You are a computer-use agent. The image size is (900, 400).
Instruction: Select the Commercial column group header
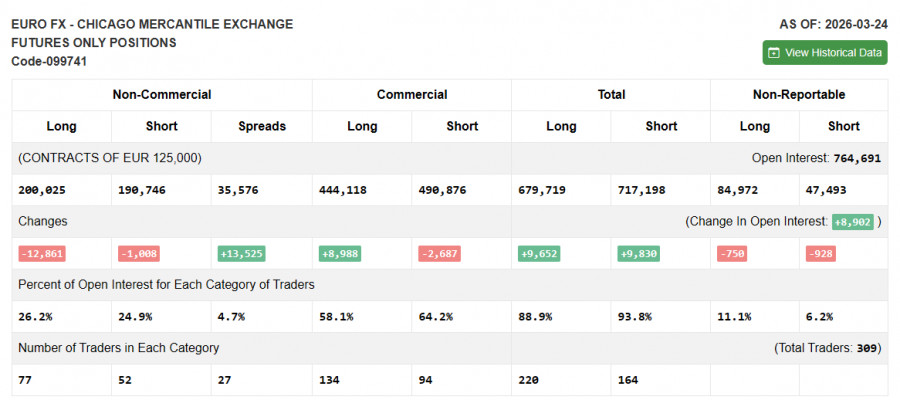411,95
